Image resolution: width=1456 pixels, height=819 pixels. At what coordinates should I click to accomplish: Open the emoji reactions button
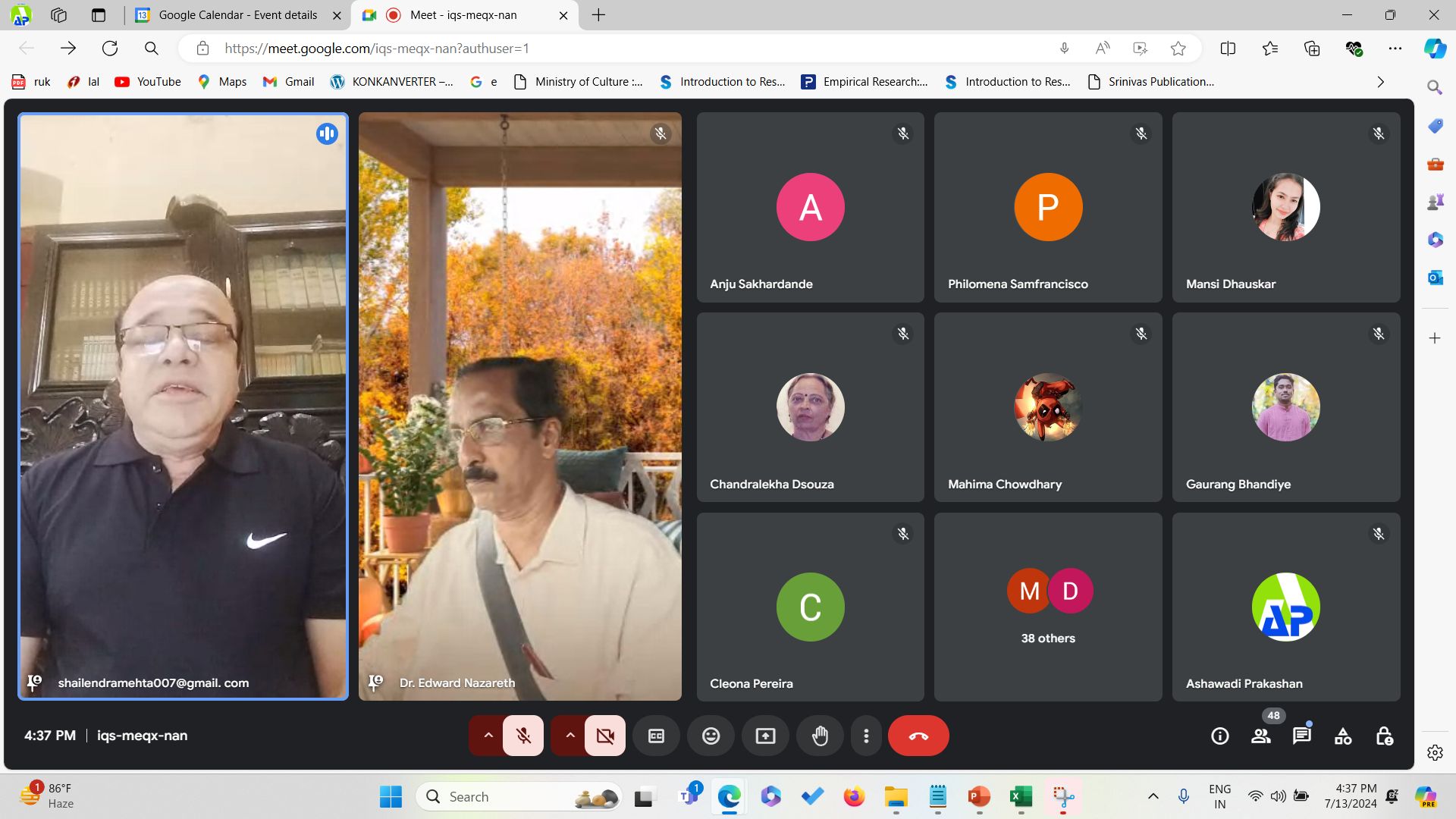tap(711, 736)
